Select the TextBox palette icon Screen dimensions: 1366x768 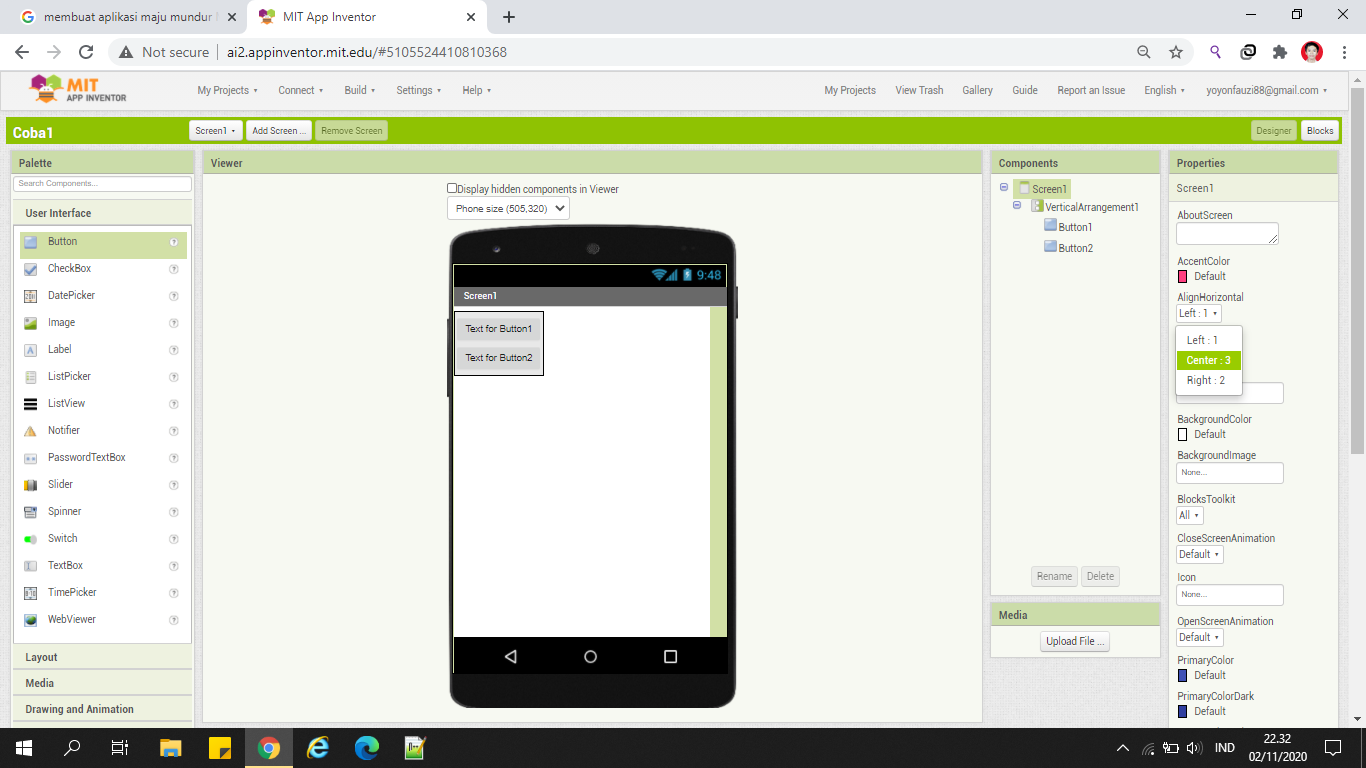31,566
